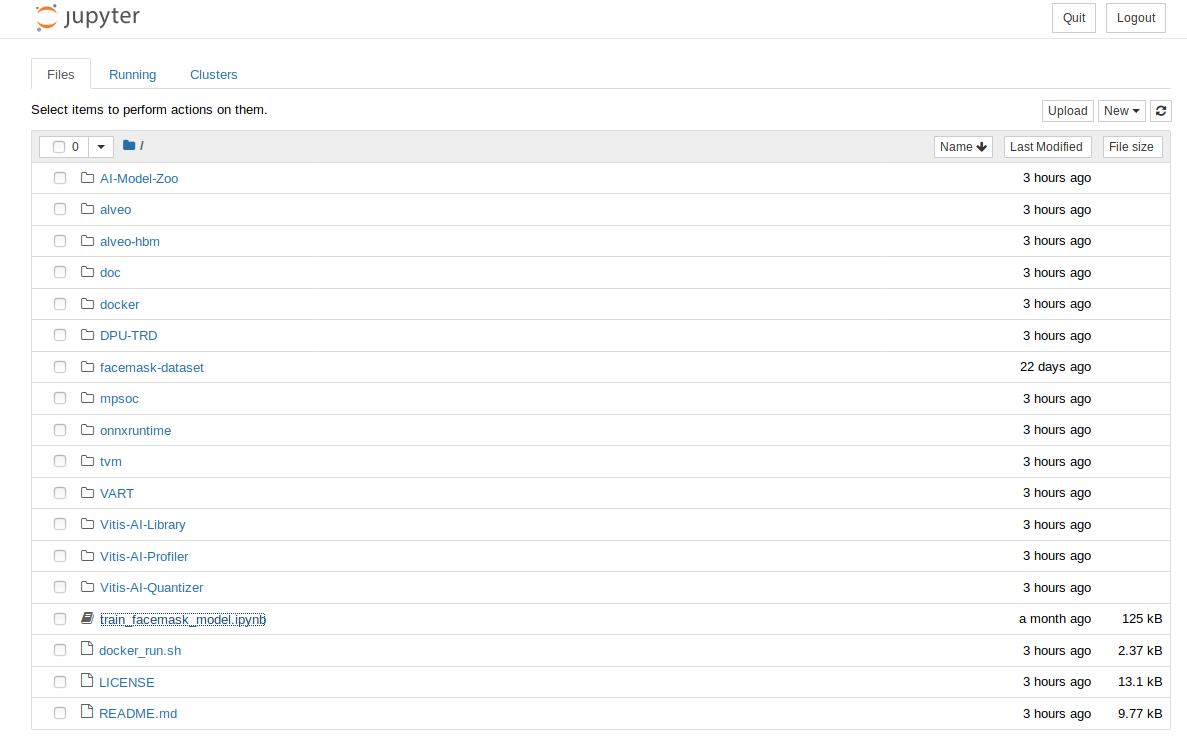Open the mpsoc folder
The height and width of the screenshot is (744, 1187).
click(x=119, y=399)
